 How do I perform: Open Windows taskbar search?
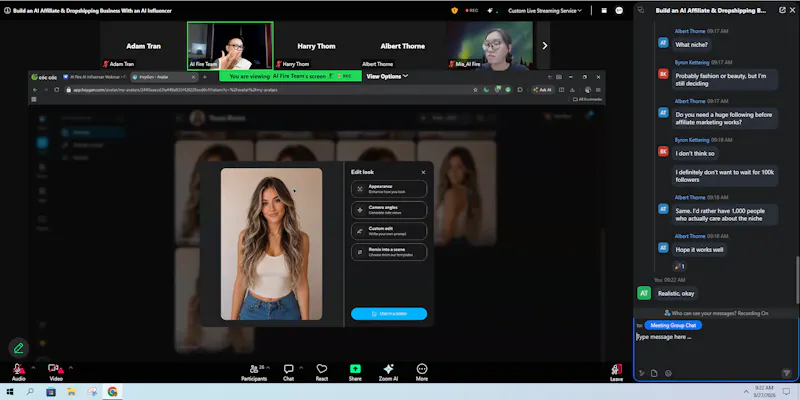point(30,392)
